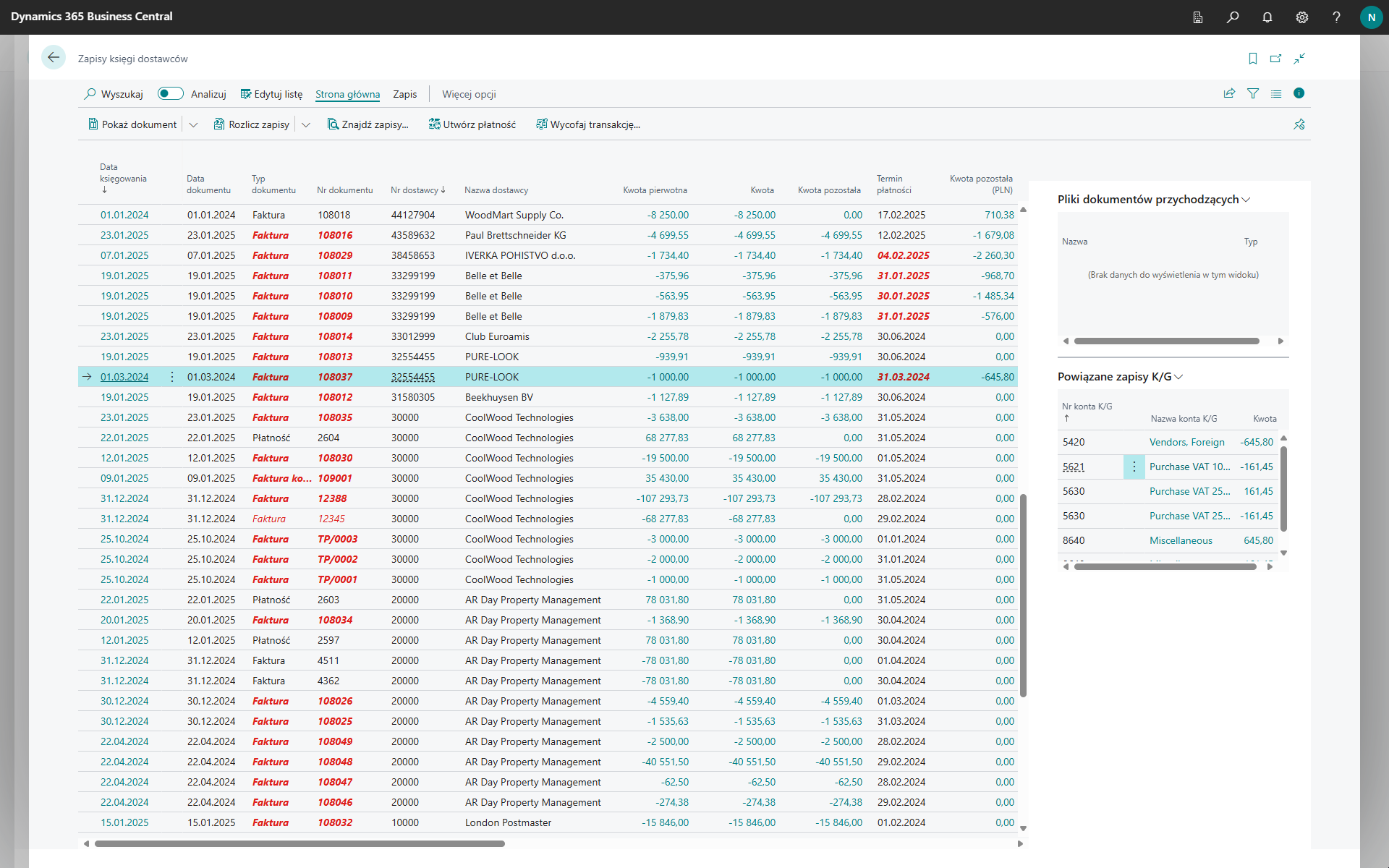Click Rozlicz zapisy button
1389x868 pixels.
pyautogui.click(x=252, y=124)
